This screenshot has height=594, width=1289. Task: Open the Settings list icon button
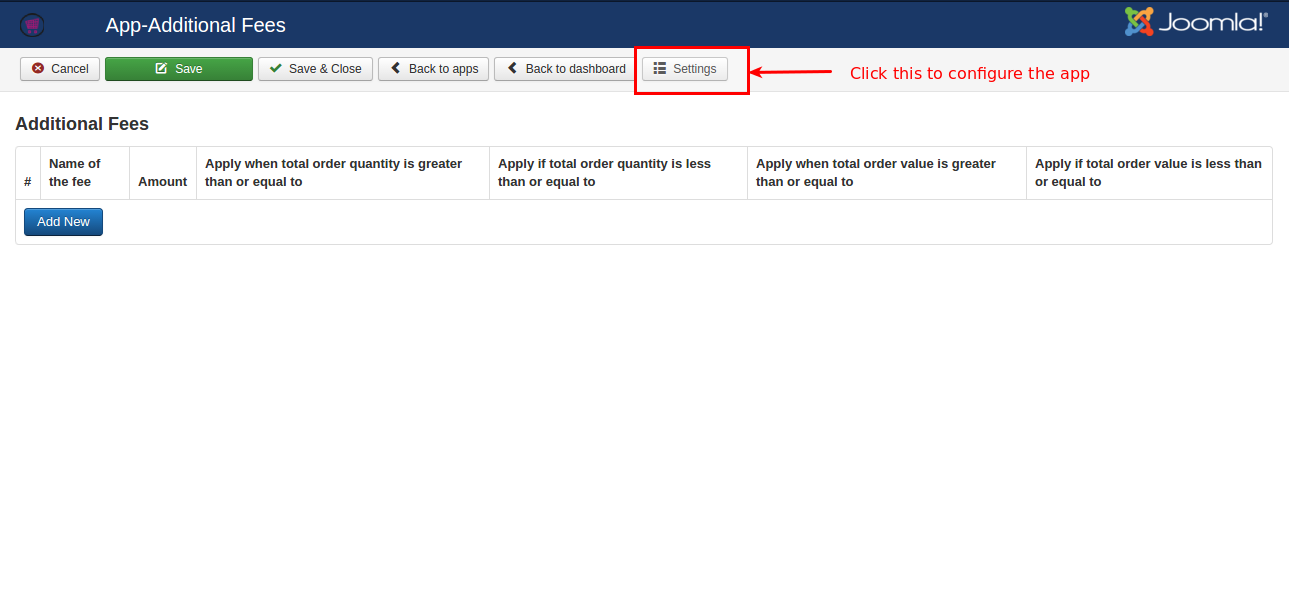pos(685,69)
